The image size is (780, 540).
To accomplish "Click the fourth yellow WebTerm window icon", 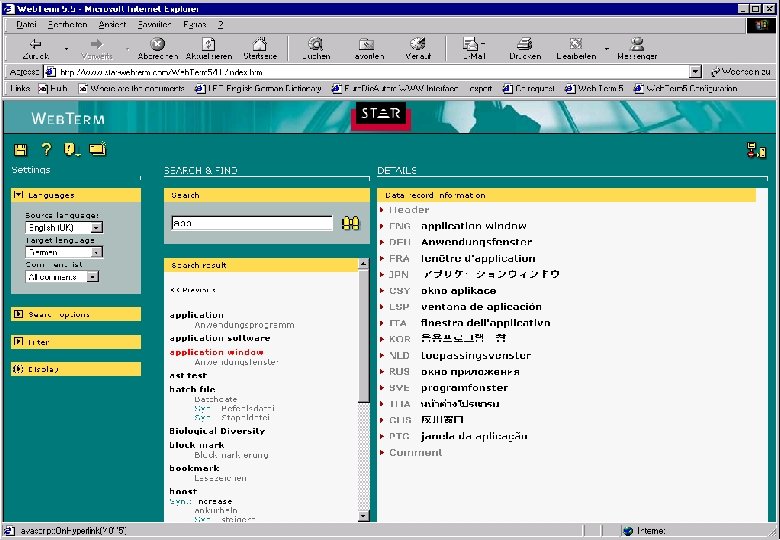I will click(x=98, y=149).
